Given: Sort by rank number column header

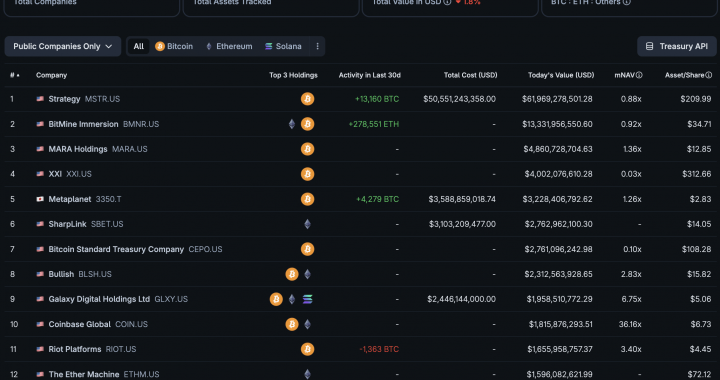Looking at the screenshot, I should coord(15,75).
